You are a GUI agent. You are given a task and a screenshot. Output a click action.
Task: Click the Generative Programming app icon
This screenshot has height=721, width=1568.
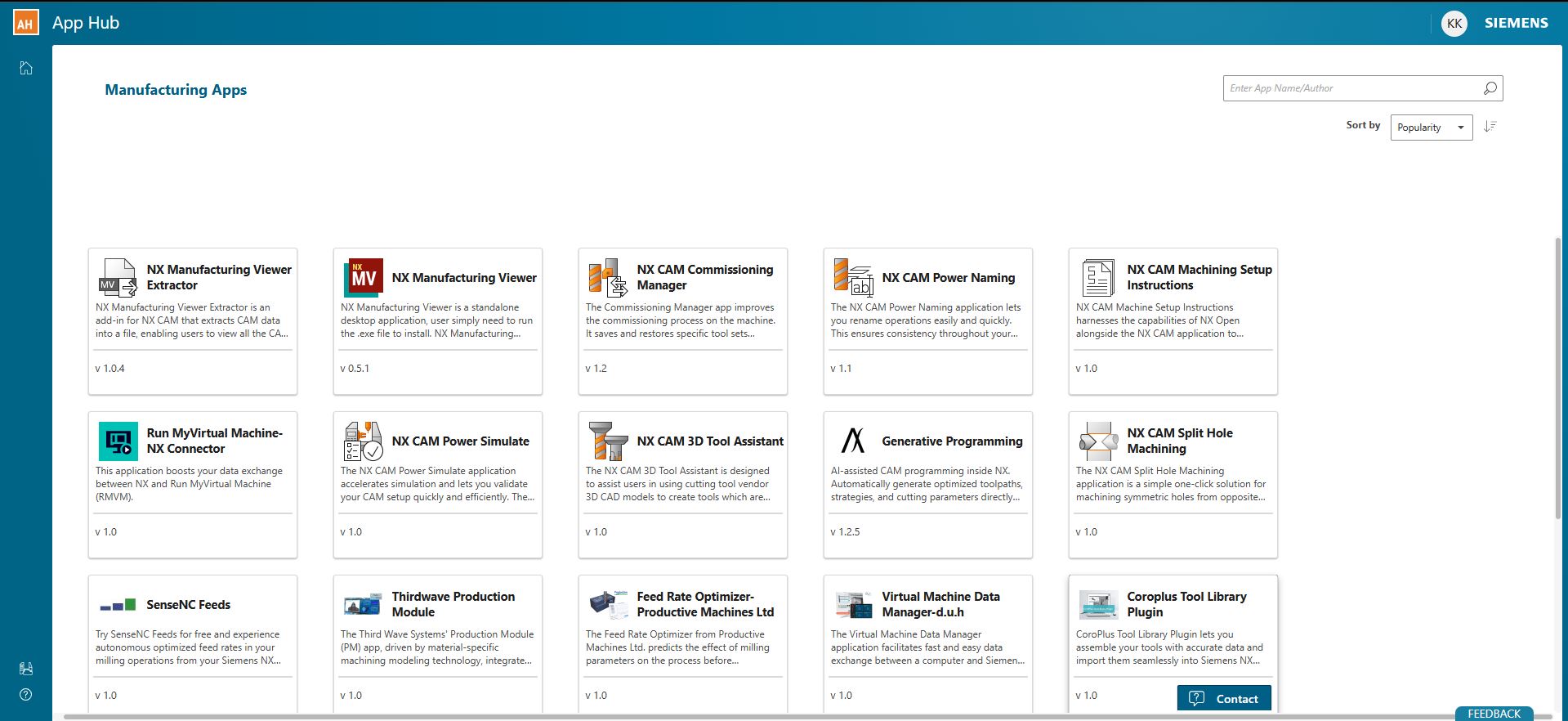tap(853, 441)
